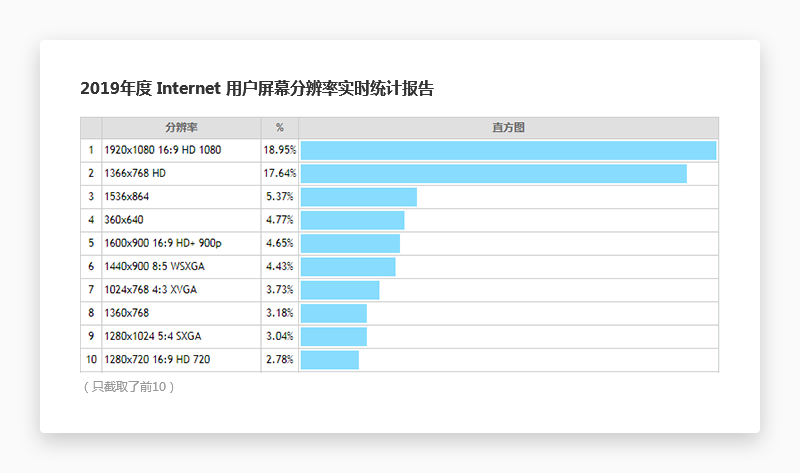Select the 1024x768 4:3 XVGA cell
Screen dimensions: 800x473
click(x=150, y=290)
